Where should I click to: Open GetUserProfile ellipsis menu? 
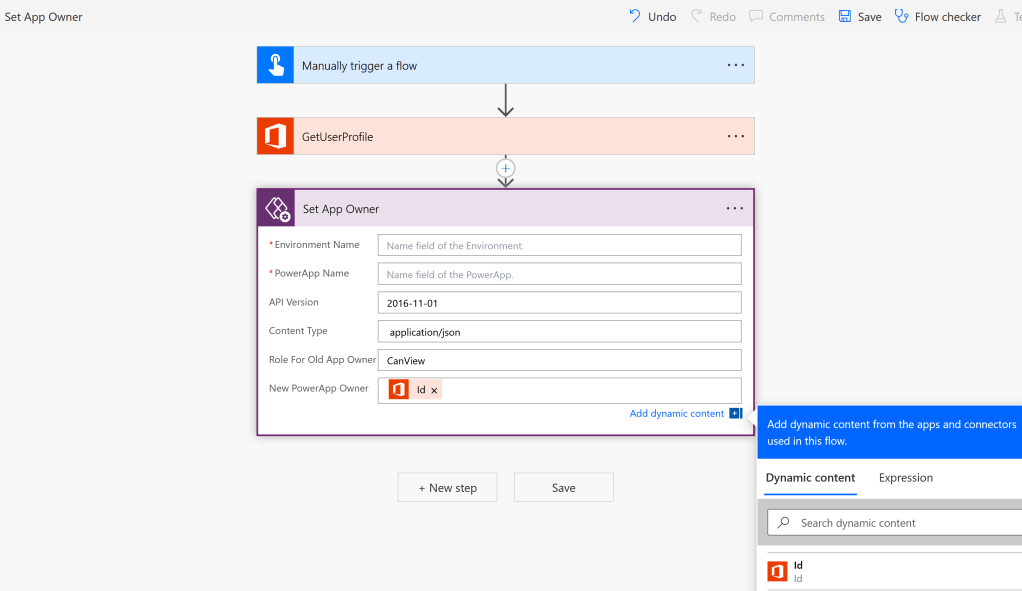[x=735, y=136]
